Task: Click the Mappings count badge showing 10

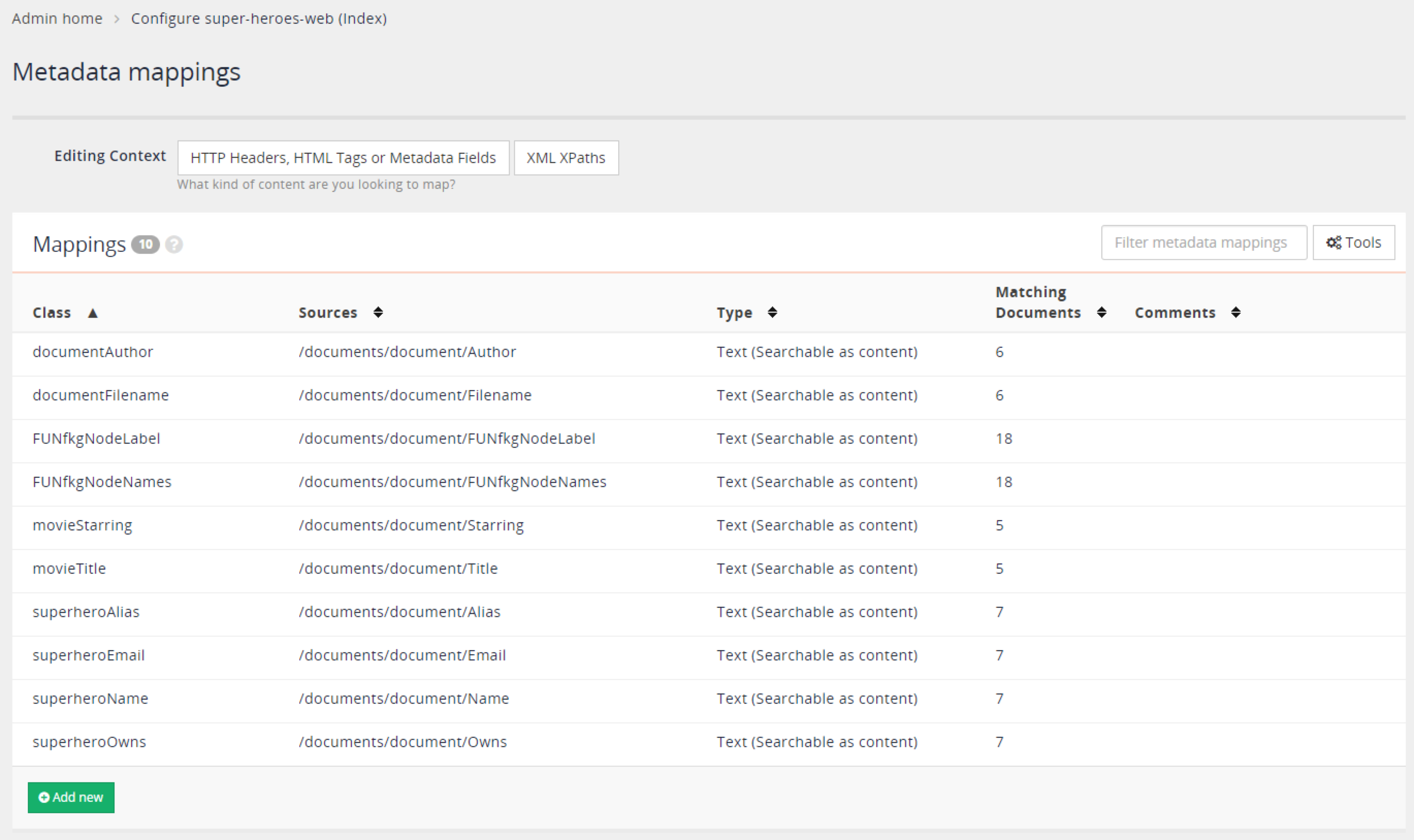Action: pyautogui.click(x=145, y=245)
